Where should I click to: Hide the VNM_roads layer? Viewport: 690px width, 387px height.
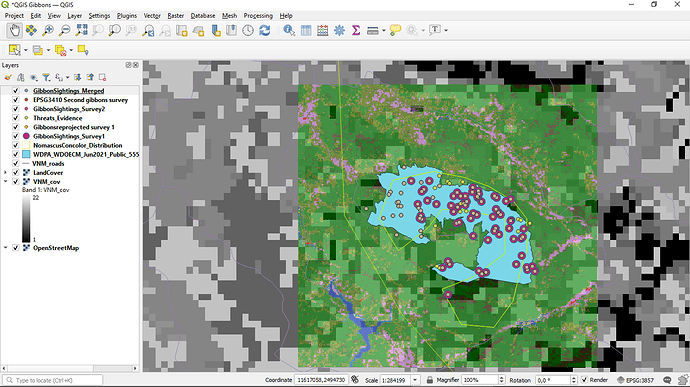point(16,163)
